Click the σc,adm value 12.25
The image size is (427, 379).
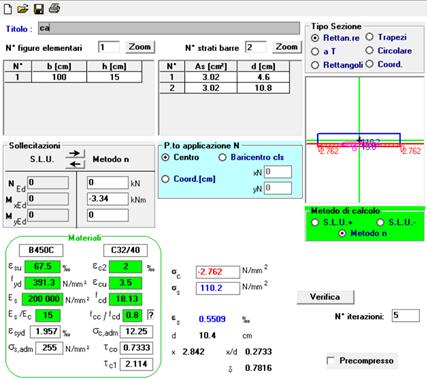[136, 332]
